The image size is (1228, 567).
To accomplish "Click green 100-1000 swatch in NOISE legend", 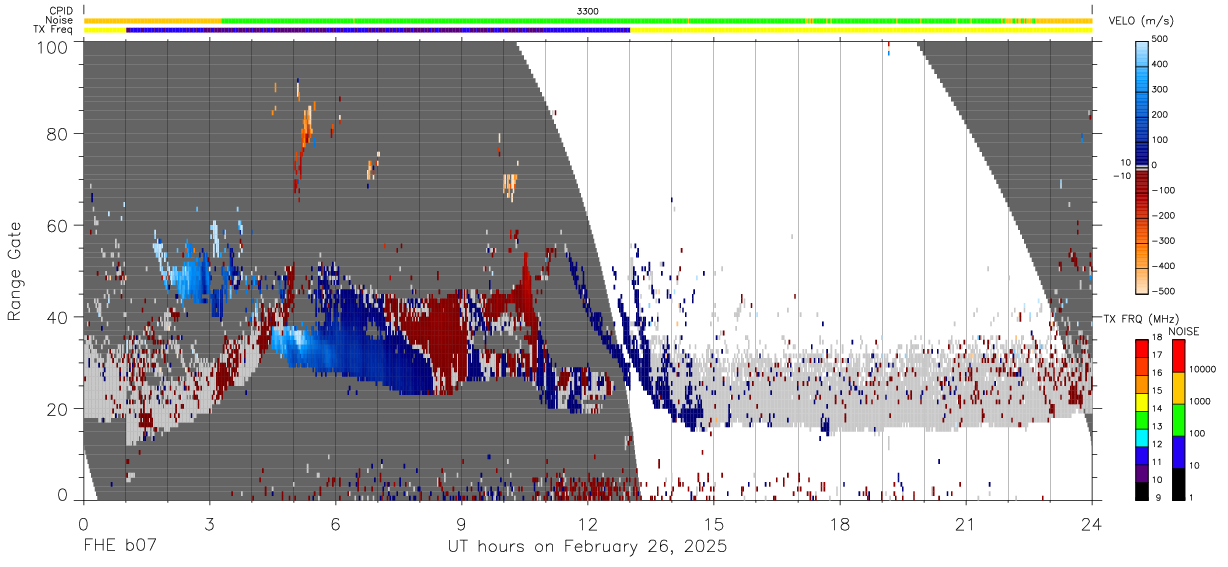I will tap(1179, 419).
